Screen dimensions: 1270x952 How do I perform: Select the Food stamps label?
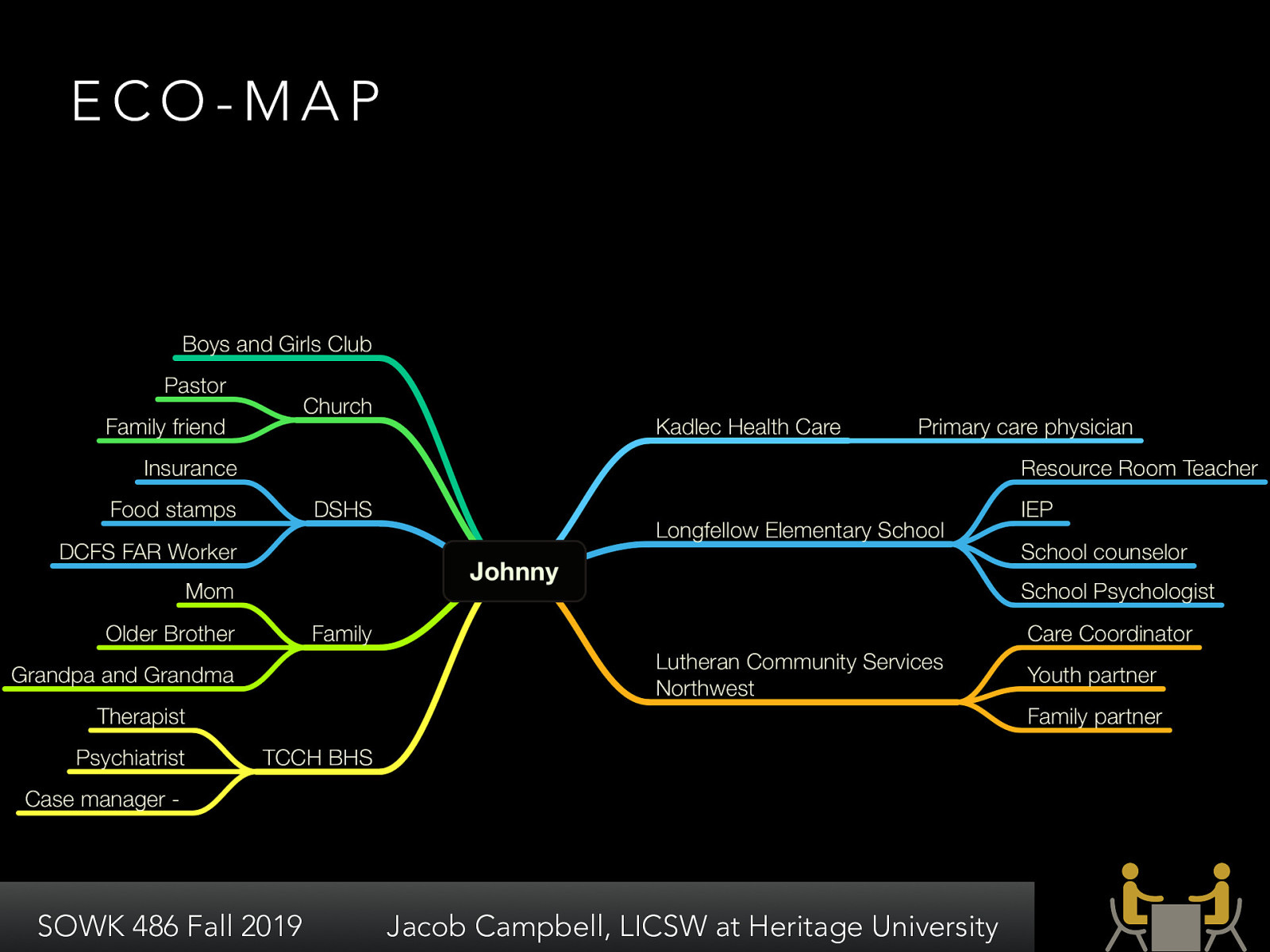click(171, 510)
